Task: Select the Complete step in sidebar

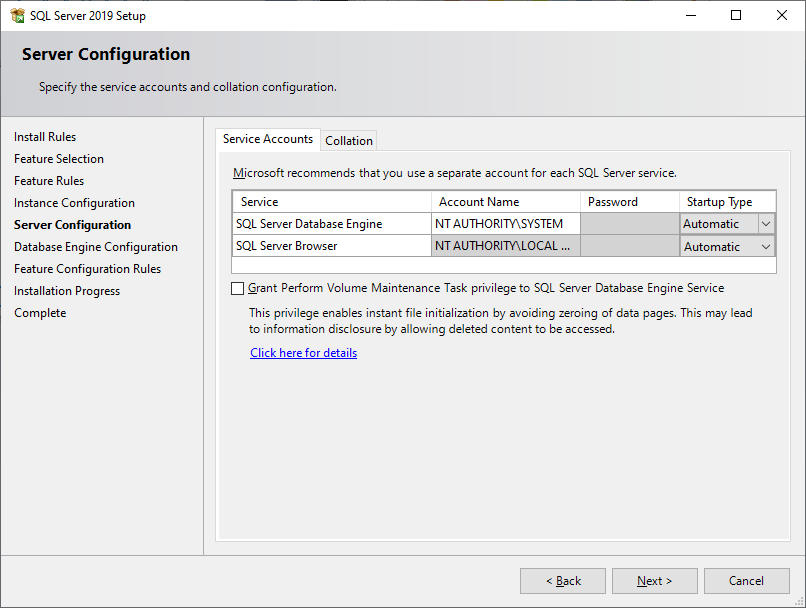Action: (40, 312)
